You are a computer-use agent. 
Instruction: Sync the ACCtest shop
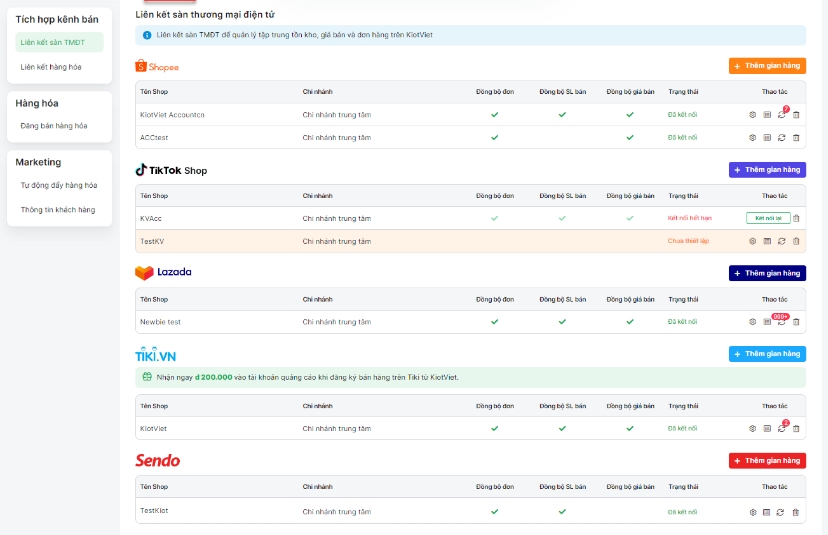point(782,137)
